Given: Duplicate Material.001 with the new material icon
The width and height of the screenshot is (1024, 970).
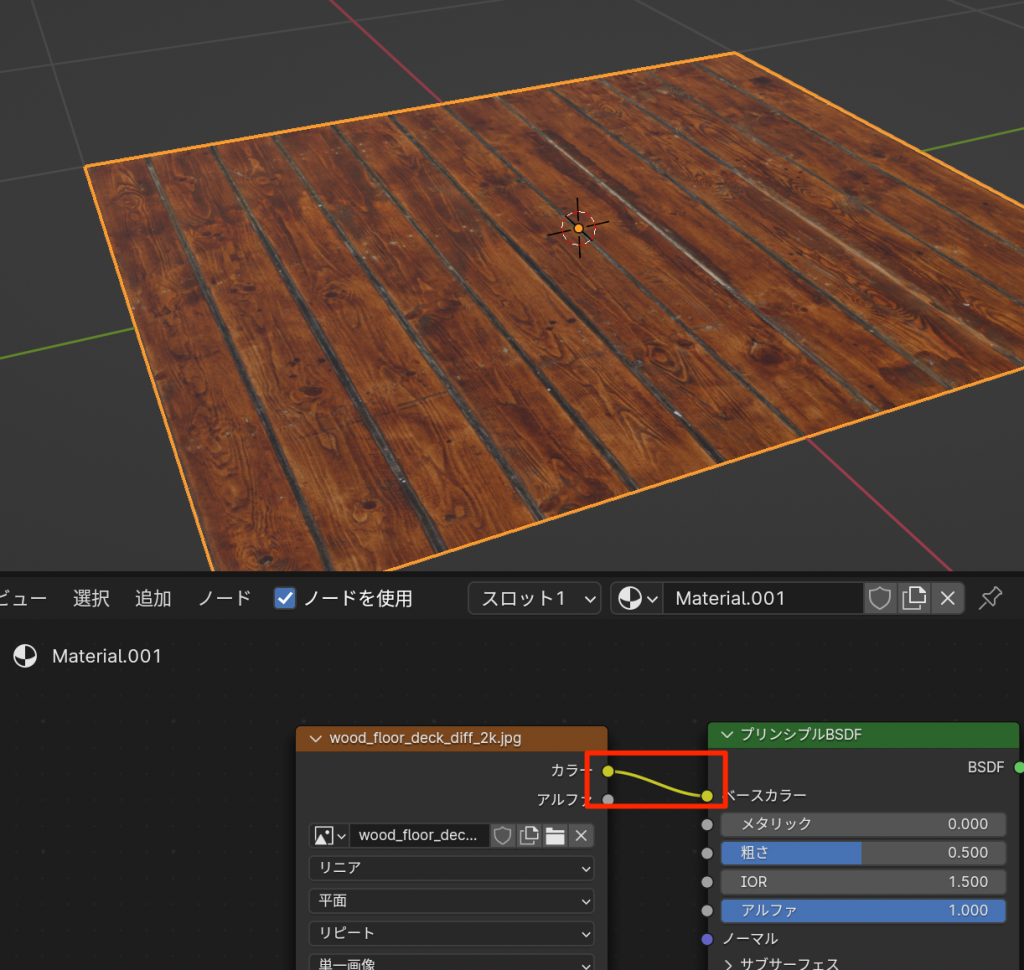Looking at the screenshot, I should [913, 598].
